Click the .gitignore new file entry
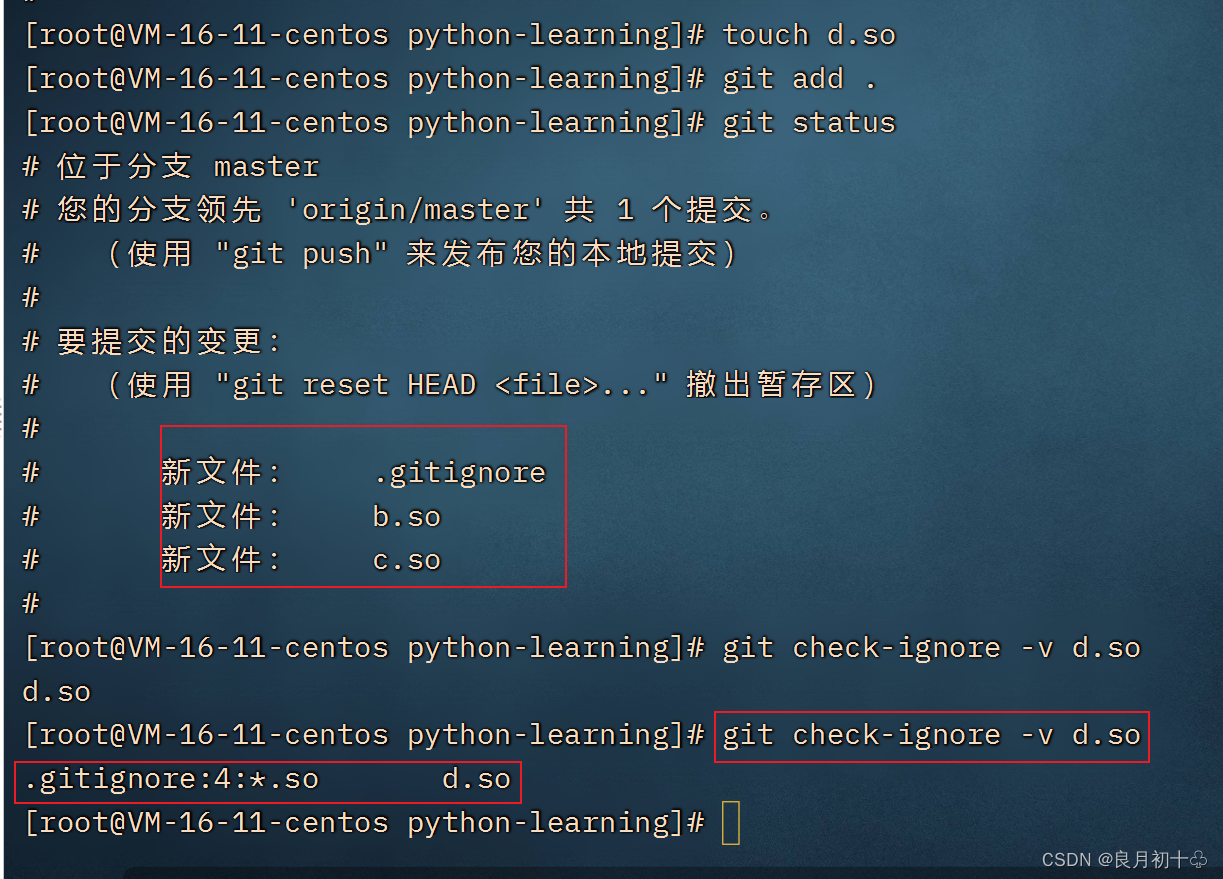 (459, 472)
